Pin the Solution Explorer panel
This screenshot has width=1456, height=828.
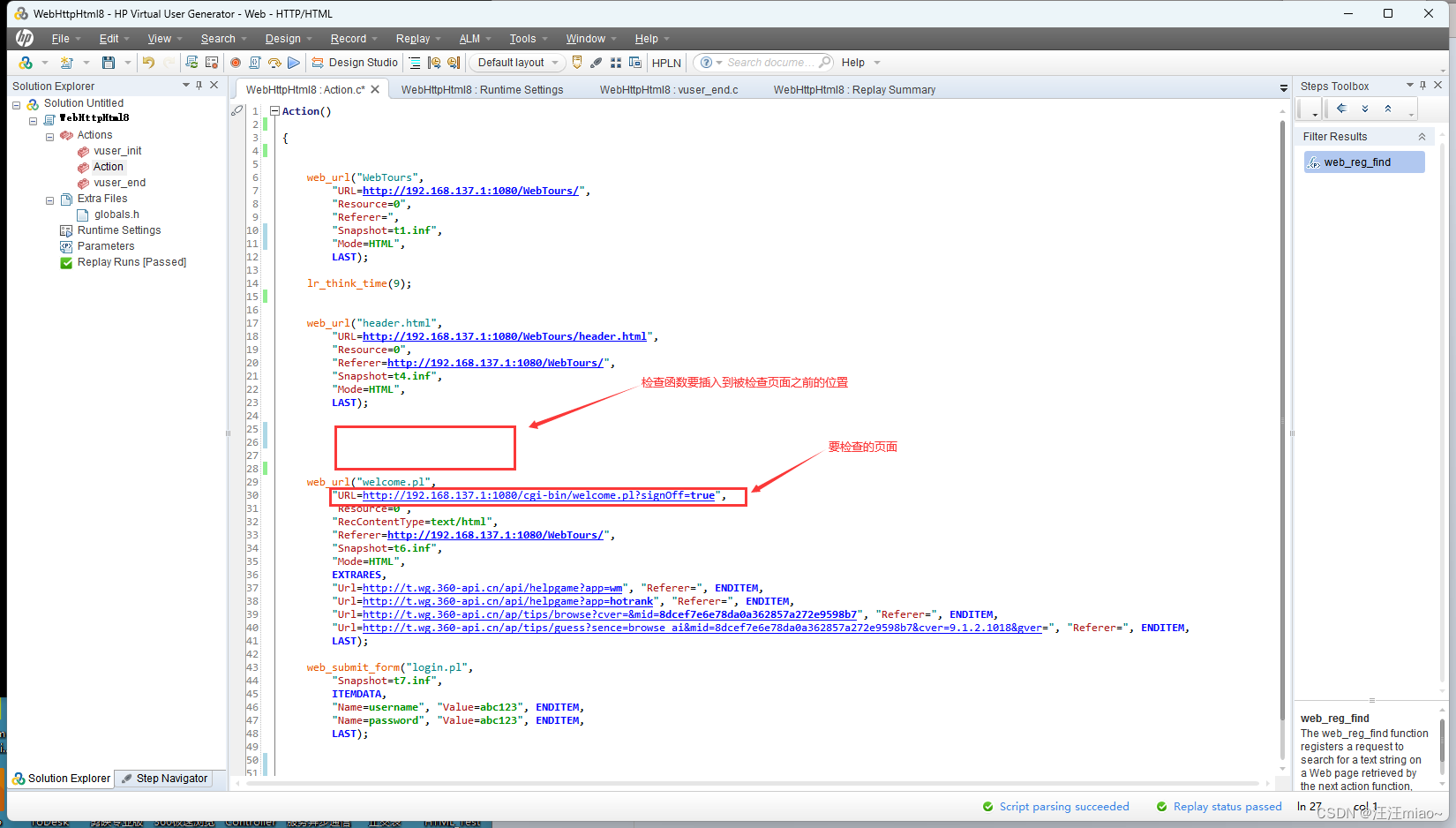click(x=199, y=86)
